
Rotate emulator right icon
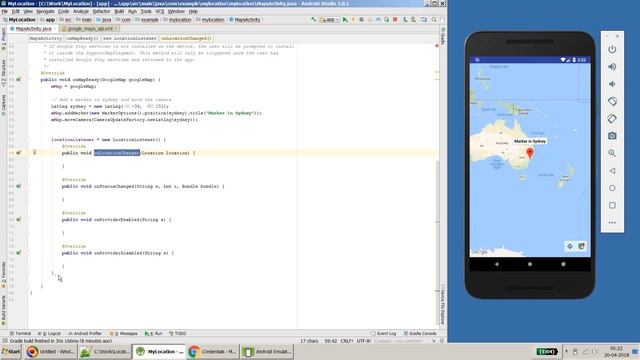pyautogui.click(x=612, y=119)
